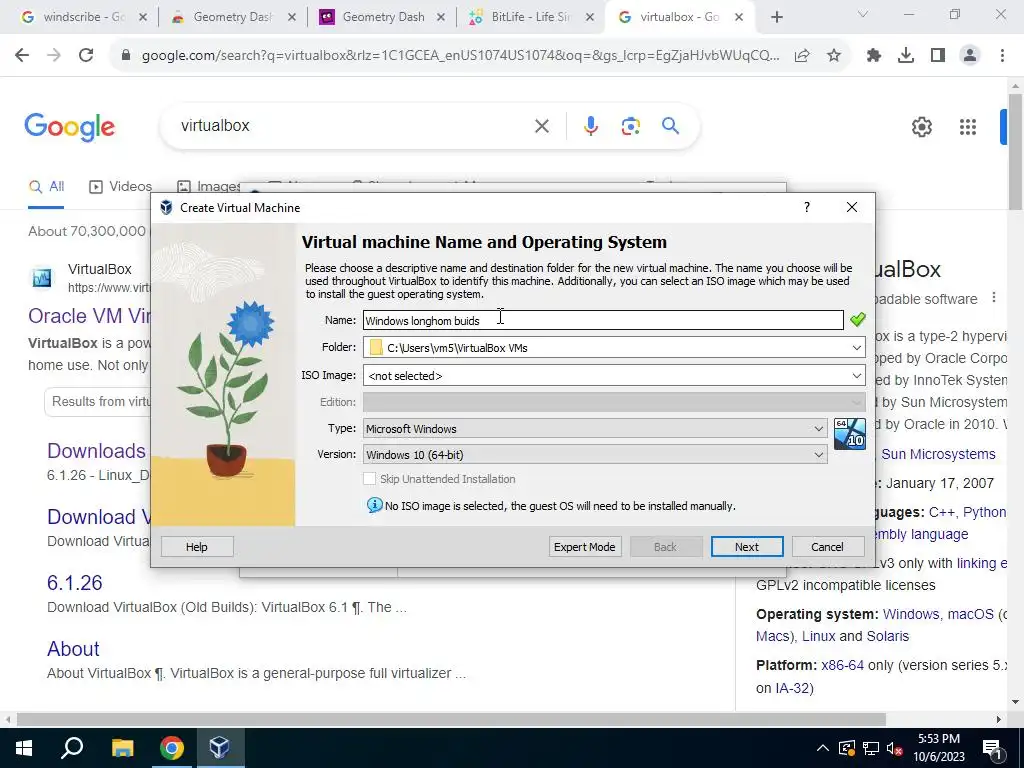Show hidden tray icons chevron
This screenshot has width=1024, height=768.
pyautogui.click(x=823, y=748)
